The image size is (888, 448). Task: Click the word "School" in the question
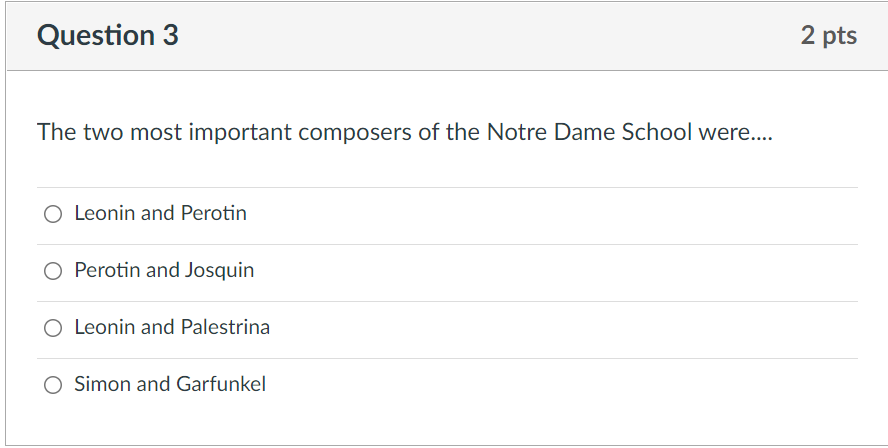(x=656, y=133)
